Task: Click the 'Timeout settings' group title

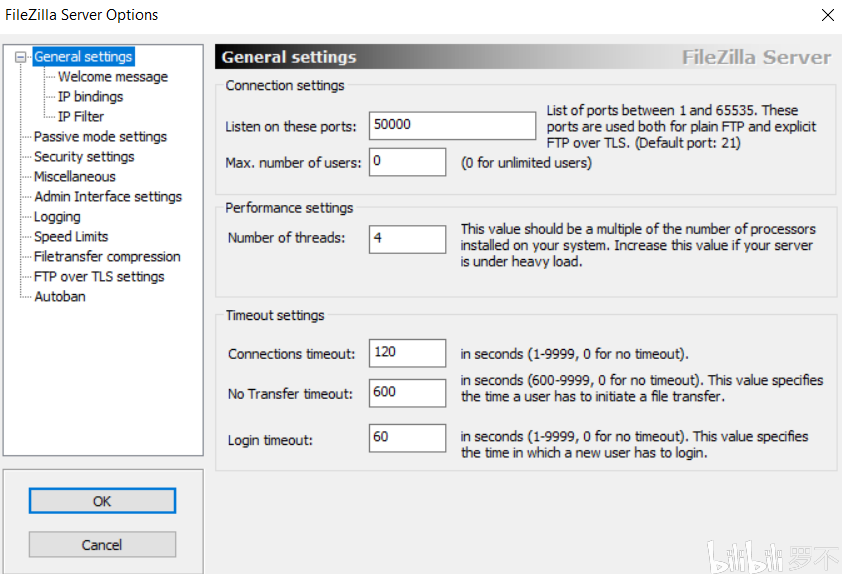Action: tap(275, 315)
